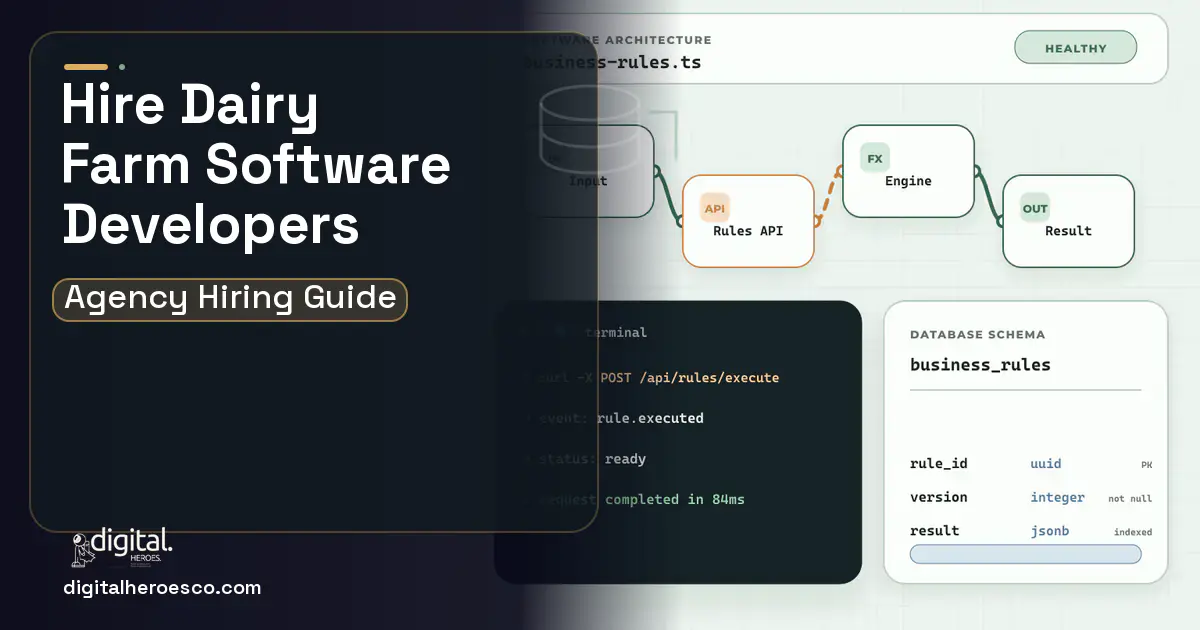This screenshot has width=1200, height=630.
Task: Click the terminal title label
Action: 616,332
